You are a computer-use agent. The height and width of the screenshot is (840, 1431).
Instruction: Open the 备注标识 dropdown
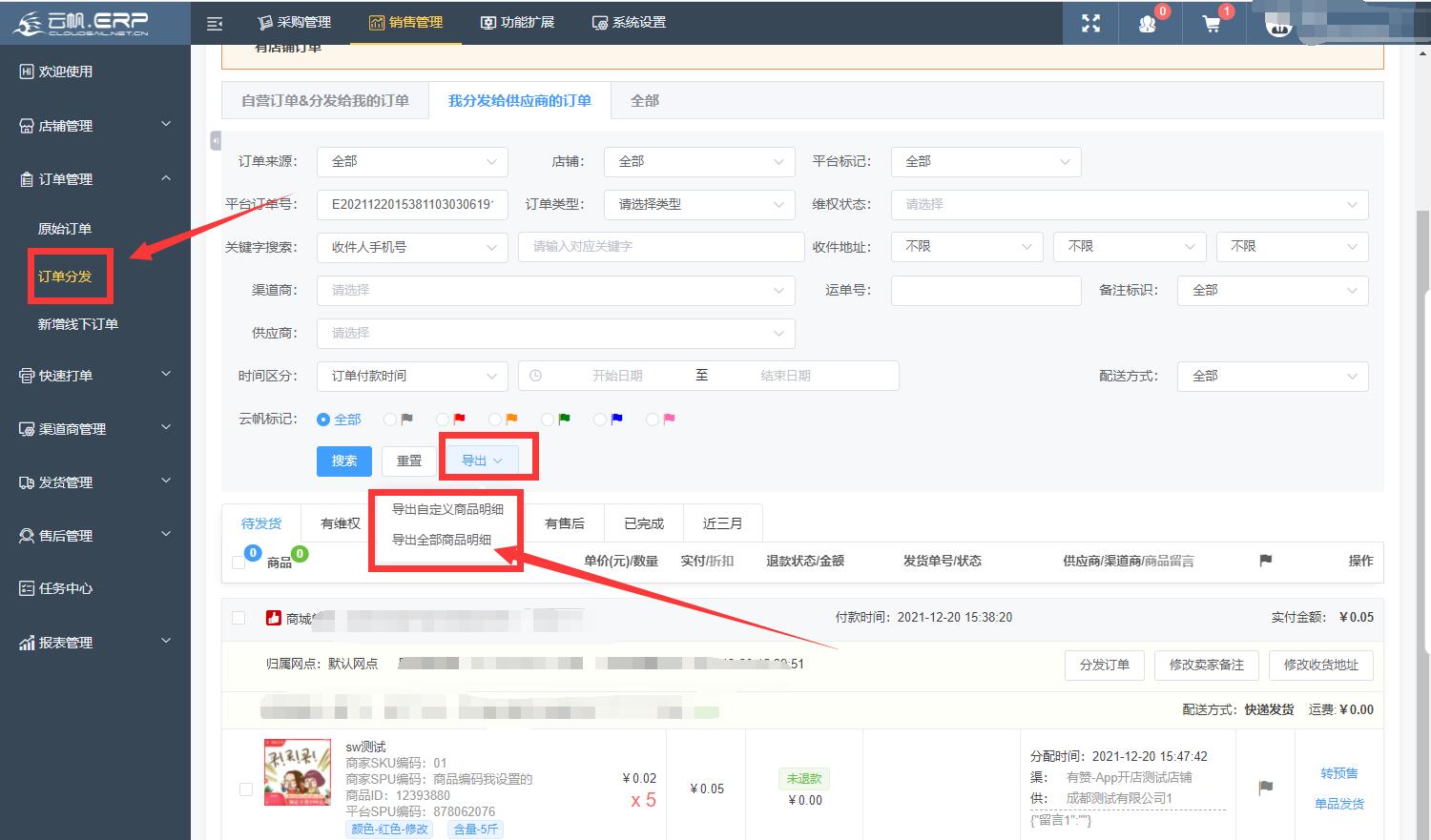(x=1273, y=291)
